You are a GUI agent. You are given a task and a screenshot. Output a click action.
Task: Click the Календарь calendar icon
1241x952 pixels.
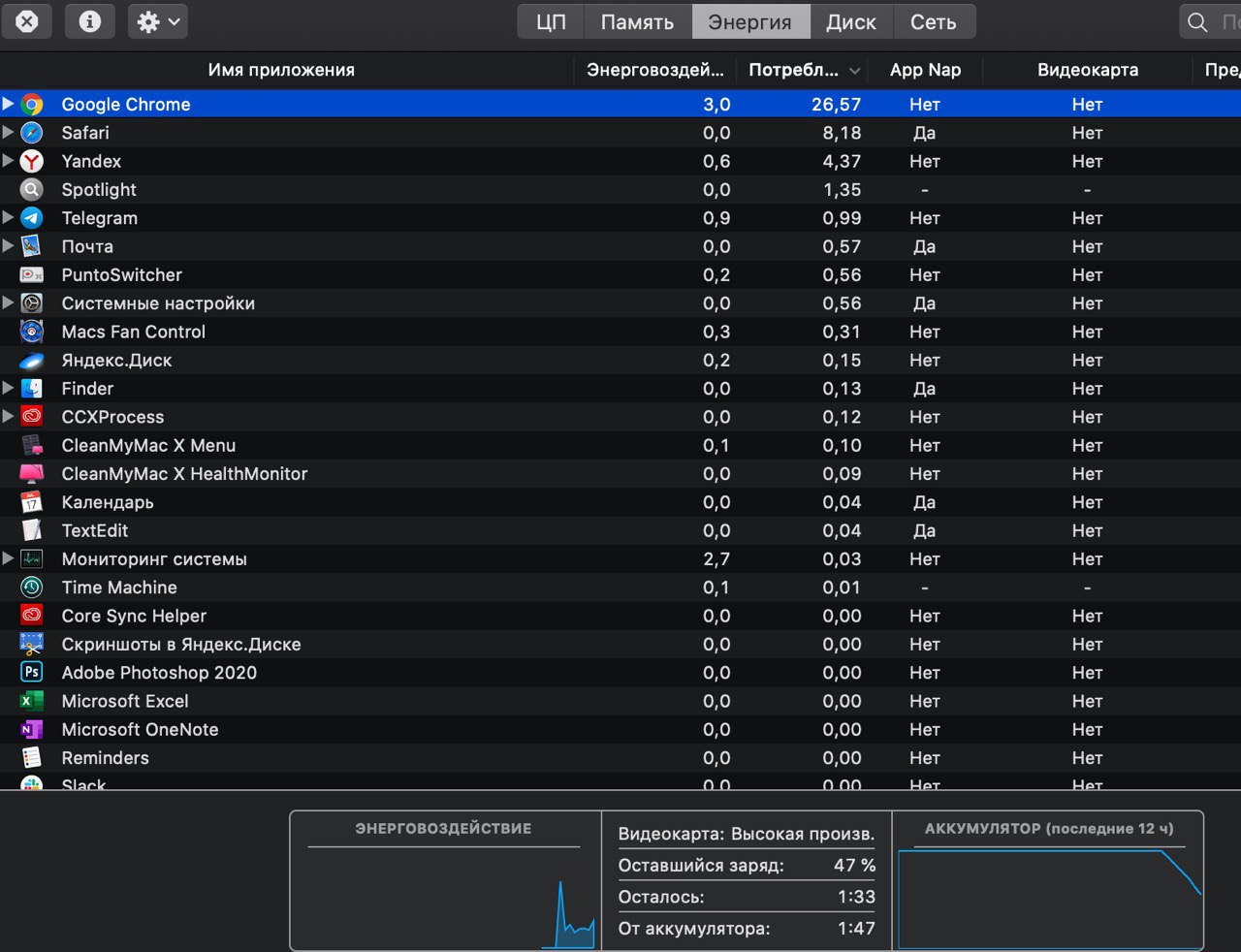(x=32, y=502)
